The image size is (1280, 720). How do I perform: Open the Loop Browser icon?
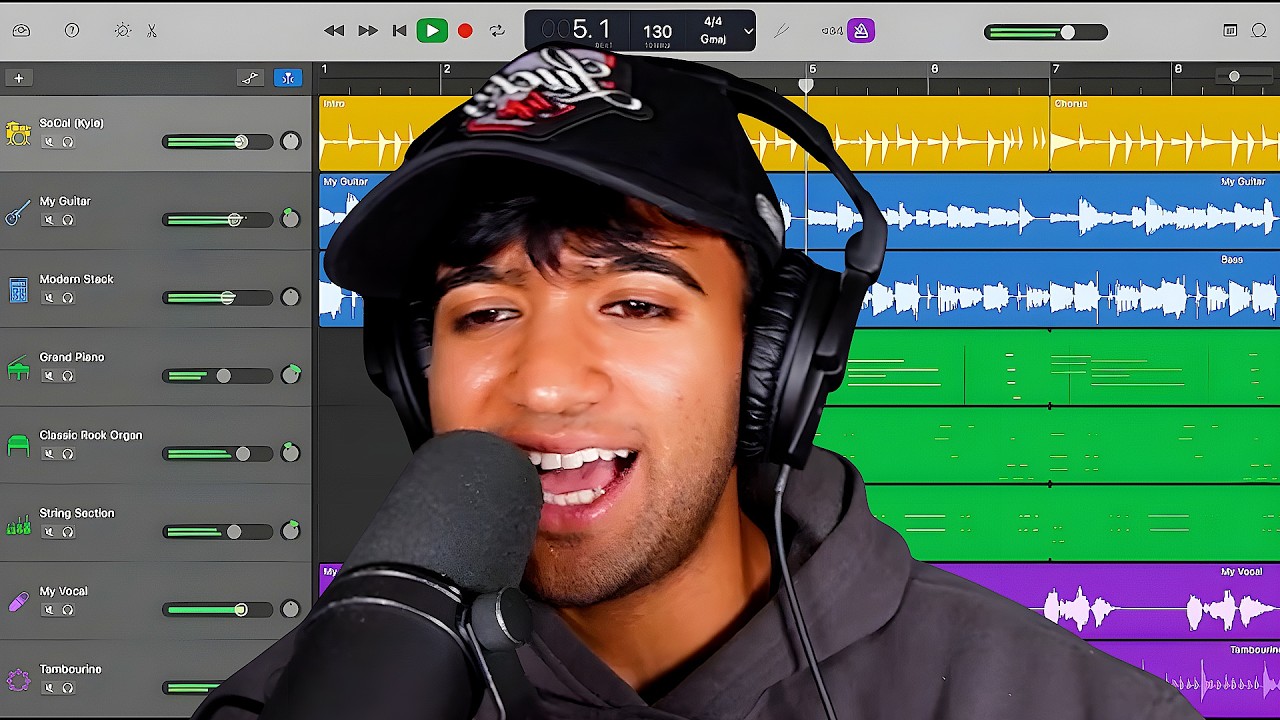pos(1259,31)
